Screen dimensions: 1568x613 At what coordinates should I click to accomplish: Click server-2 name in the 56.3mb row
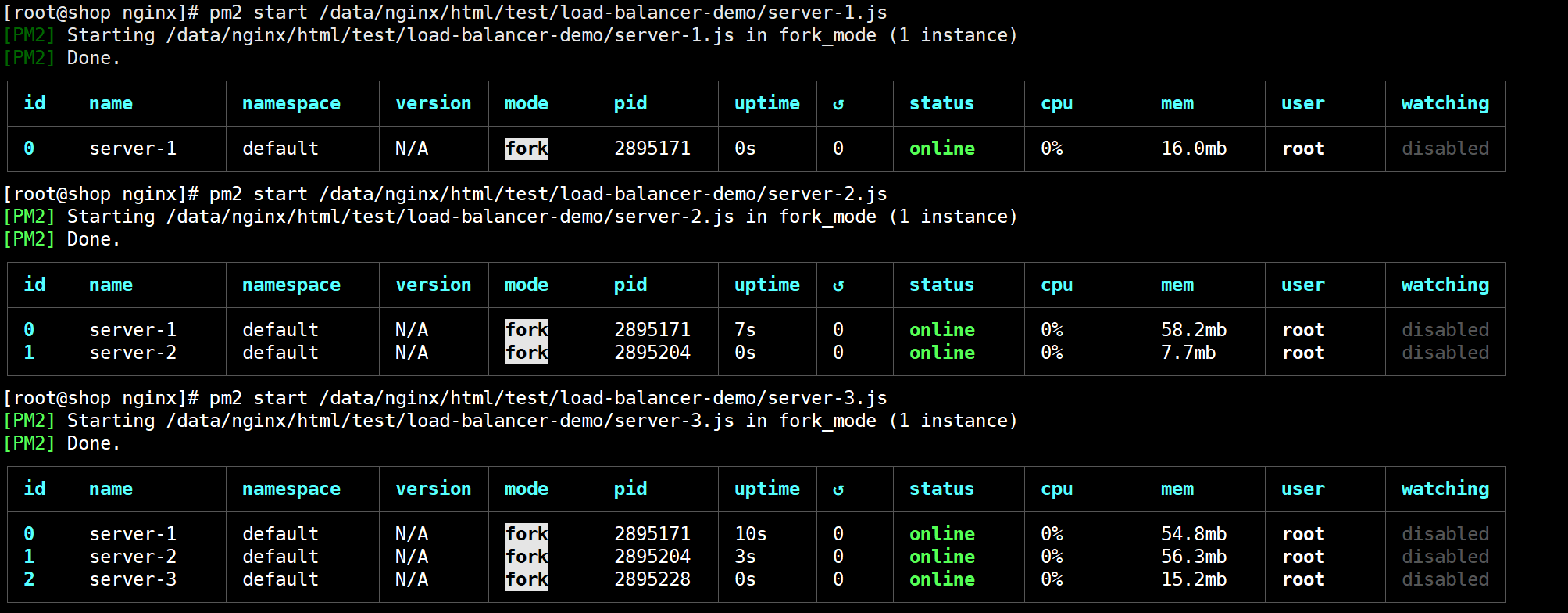point(133,557)
